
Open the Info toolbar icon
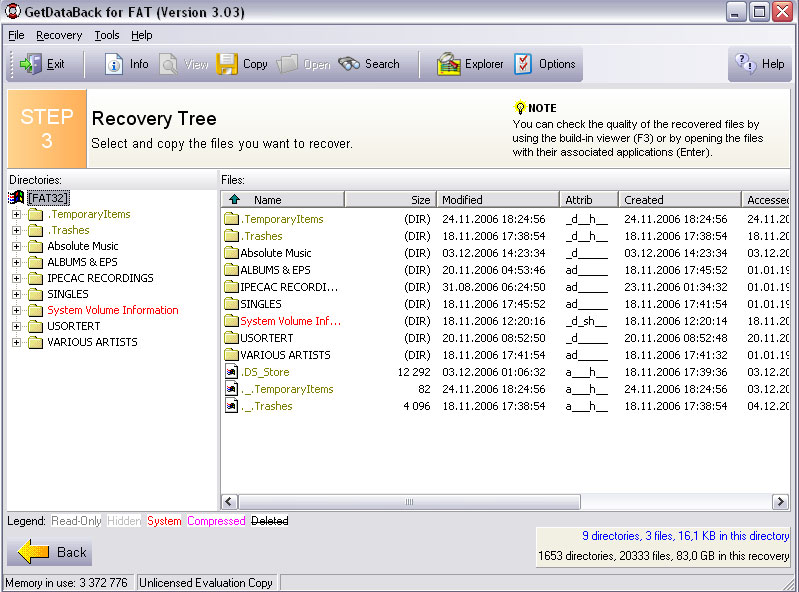114,64
